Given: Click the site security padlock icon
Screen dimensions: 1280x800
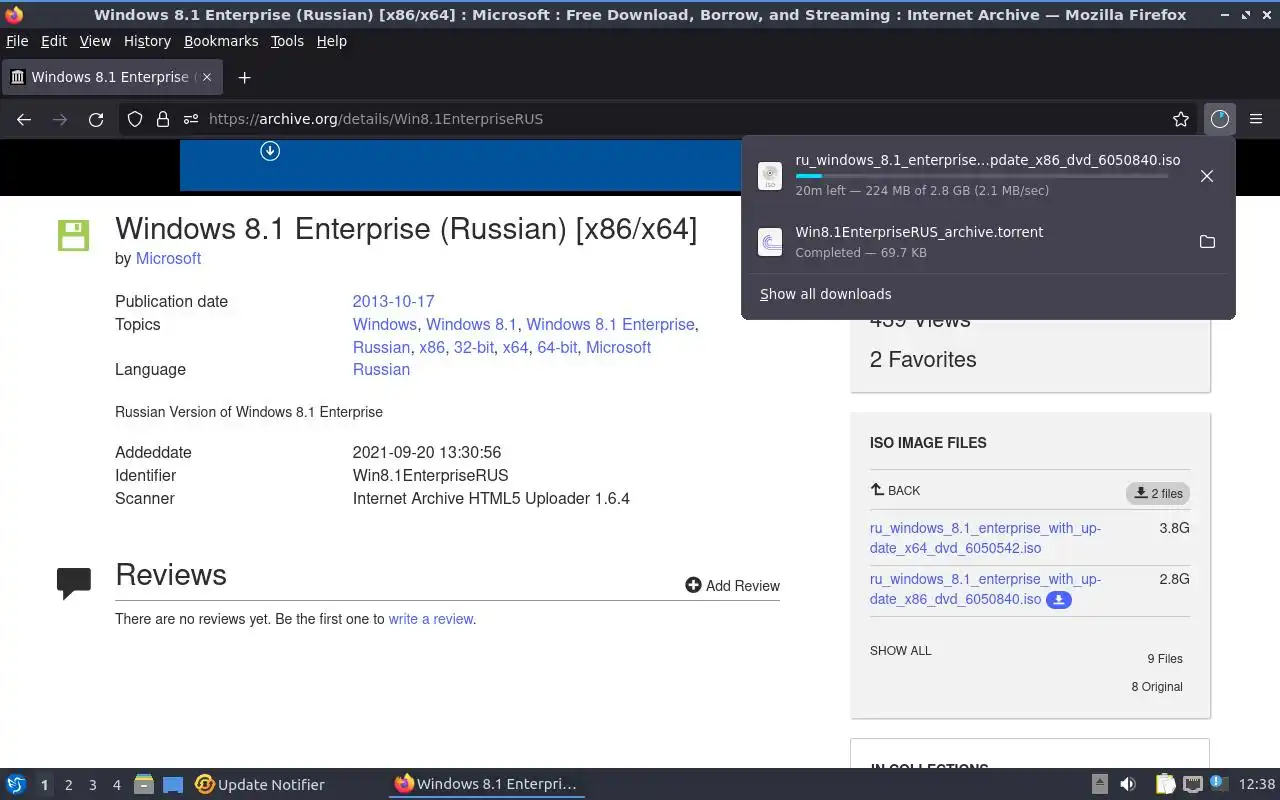Looking at the screenshot, I should coord(163,119).
